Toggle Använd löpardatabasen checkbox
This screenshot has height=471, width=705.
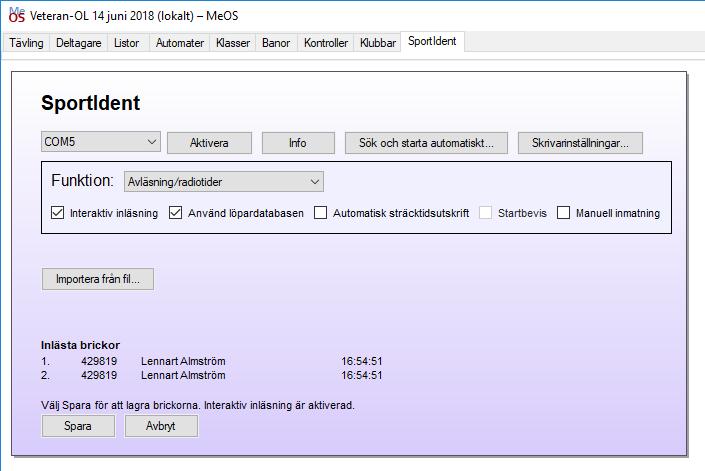(x=175, y=213)
